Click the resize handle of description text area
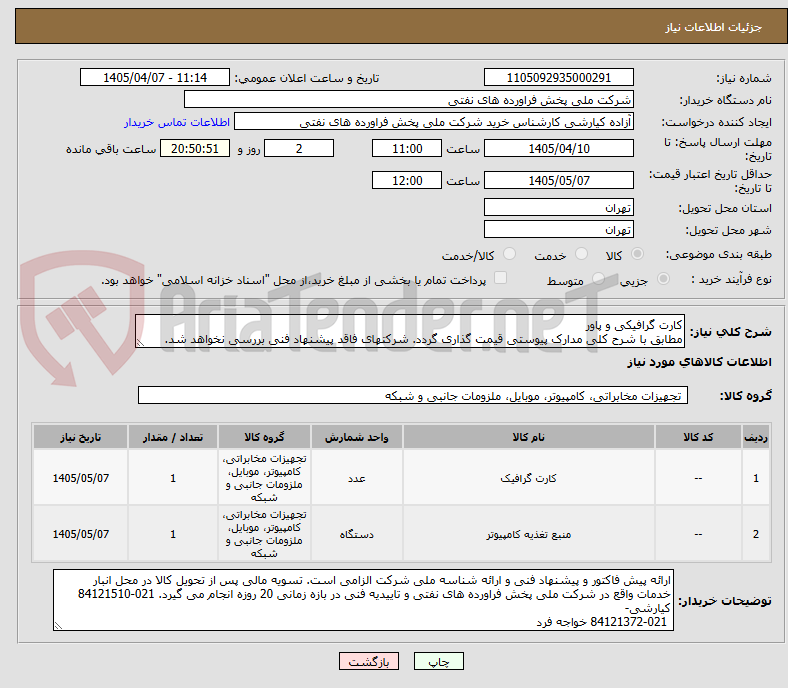Screen dimensions: 788x688 click(x=140, y=343)
